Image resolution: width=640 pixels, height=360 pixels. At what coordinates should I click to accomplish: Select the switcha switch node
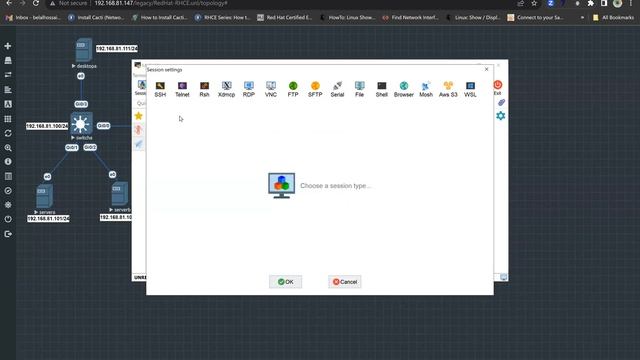(x=81, y=124)
